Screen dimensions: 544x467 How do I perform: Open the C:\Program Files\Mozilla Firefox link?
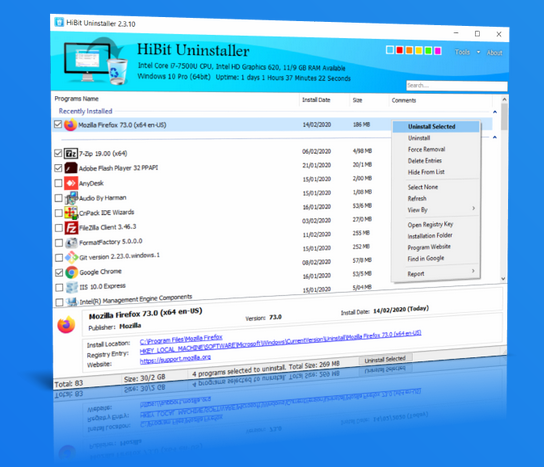pos(181,339)
